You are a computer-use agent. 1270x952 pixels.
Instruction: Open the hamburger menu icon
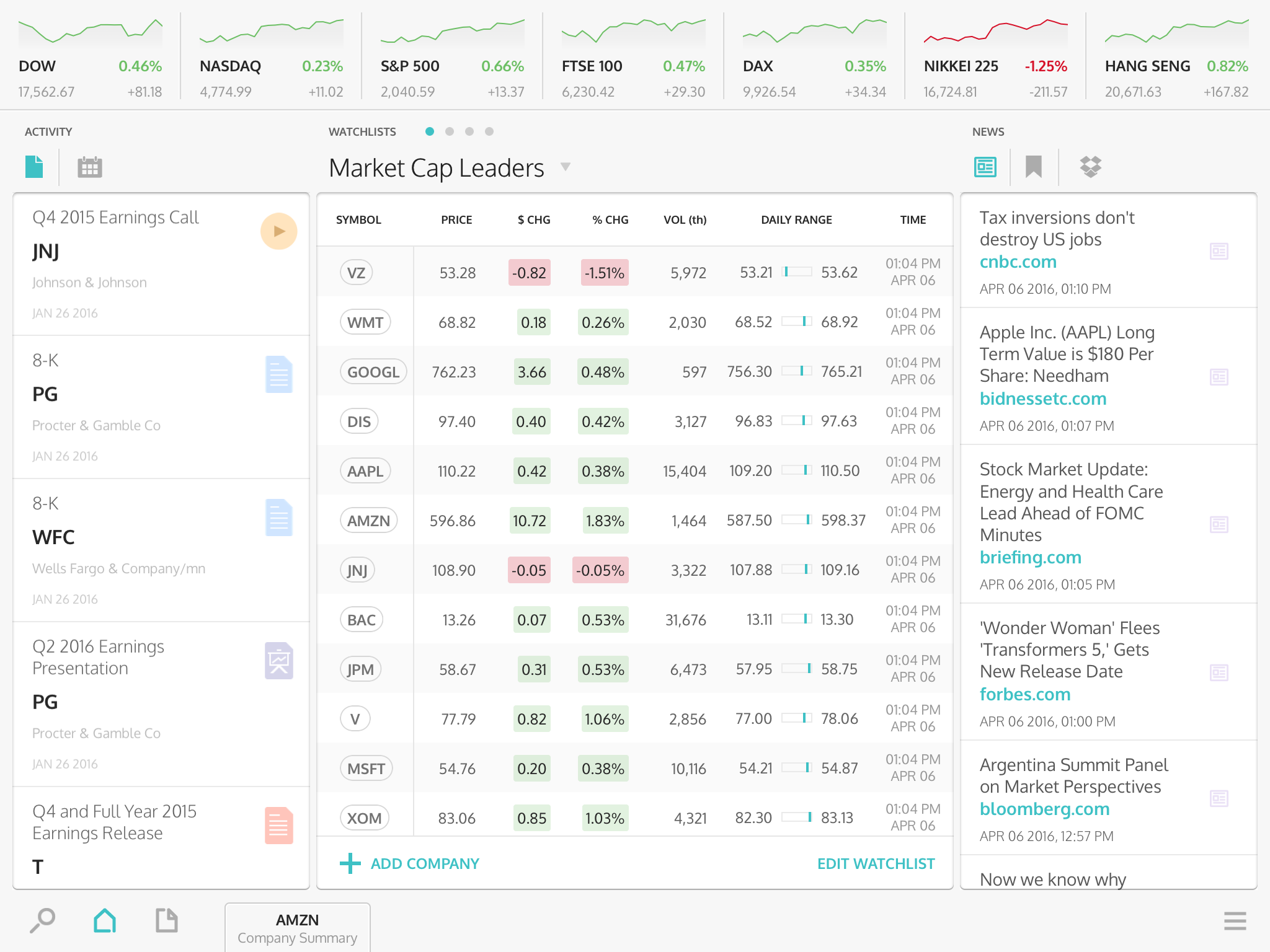pos(1235,921)
